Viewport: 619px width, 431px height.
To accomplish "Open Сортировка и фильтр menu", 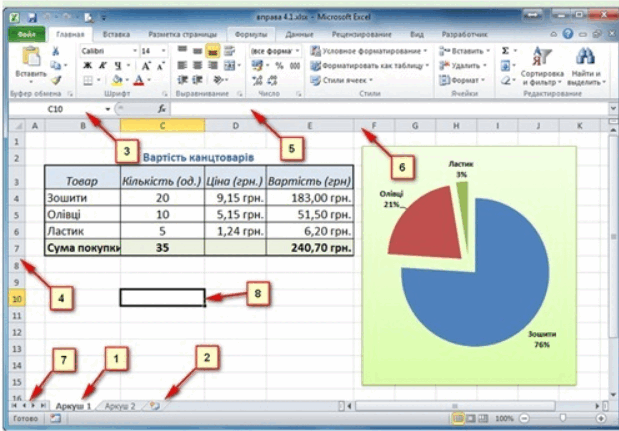I will click(x=542, y=66).
